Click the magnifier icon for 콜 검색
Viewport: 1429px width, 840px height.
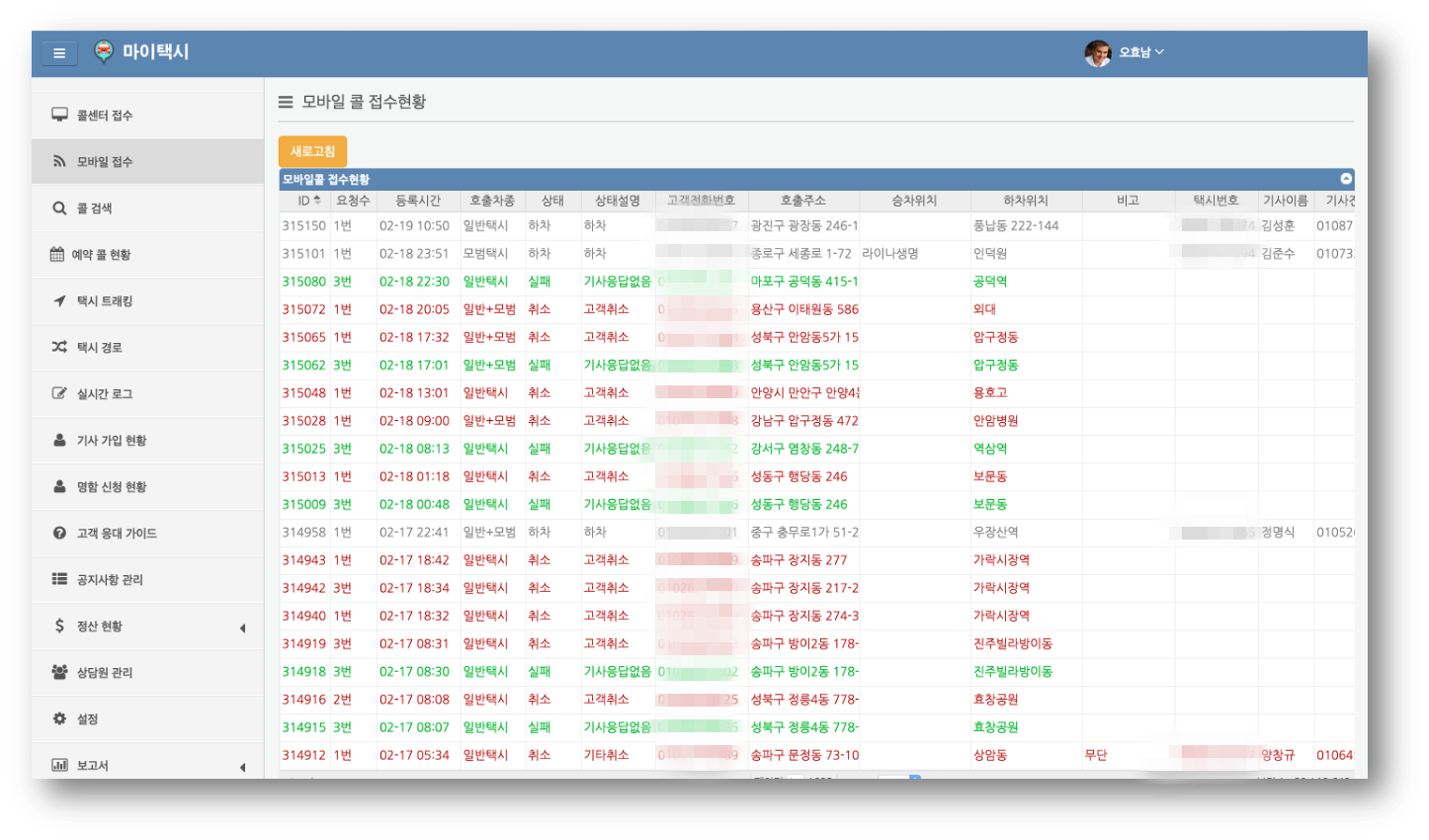click(59, 208)
